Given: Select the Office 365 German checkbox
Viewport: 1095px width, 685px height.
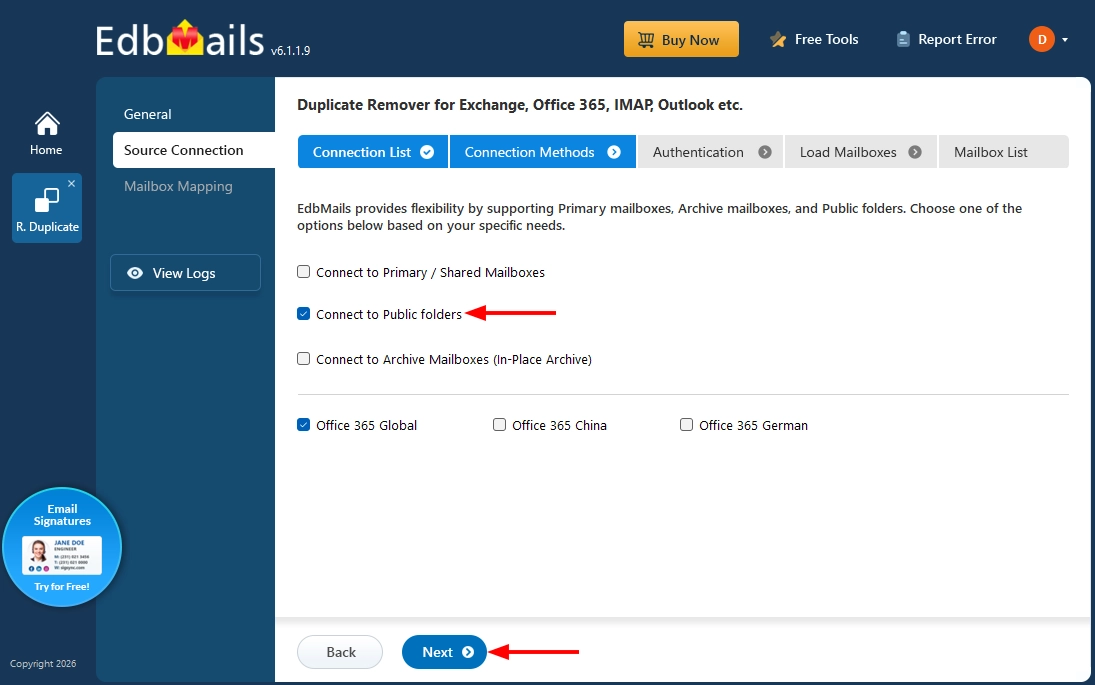Looking at the screenshot, I should (x=686, y=425).
